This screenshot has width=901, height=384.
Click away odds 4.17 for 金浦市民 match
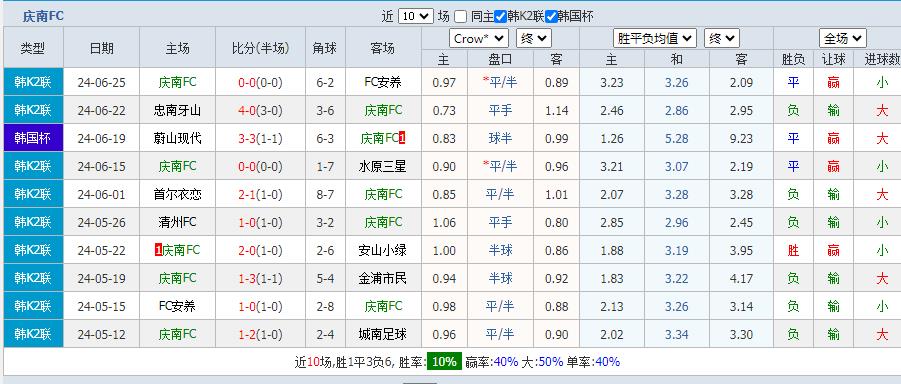[741, 279]
